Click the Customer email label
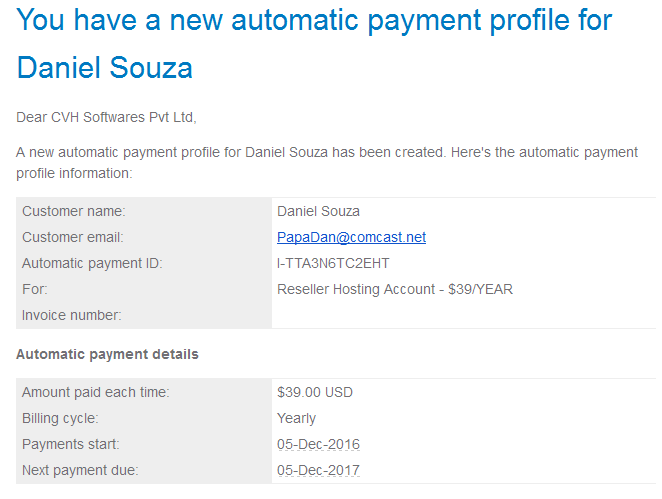Viewport: 662px width, 499px height. tap(73, 237)
